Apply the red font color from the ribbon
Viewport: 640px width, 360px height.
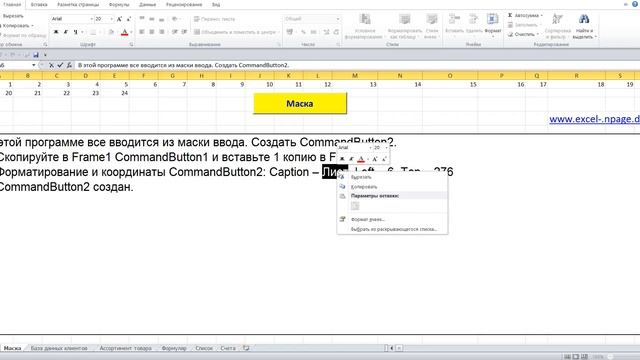point(124,32)
